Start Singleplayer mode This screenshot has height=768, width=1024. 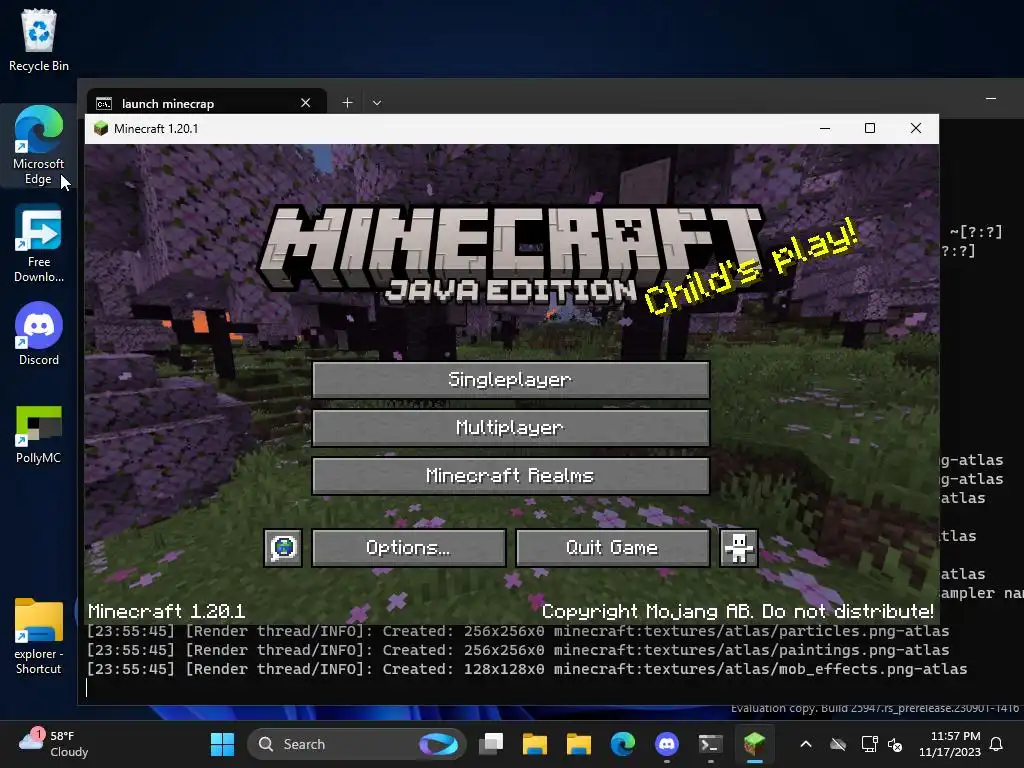pos(511,379)
